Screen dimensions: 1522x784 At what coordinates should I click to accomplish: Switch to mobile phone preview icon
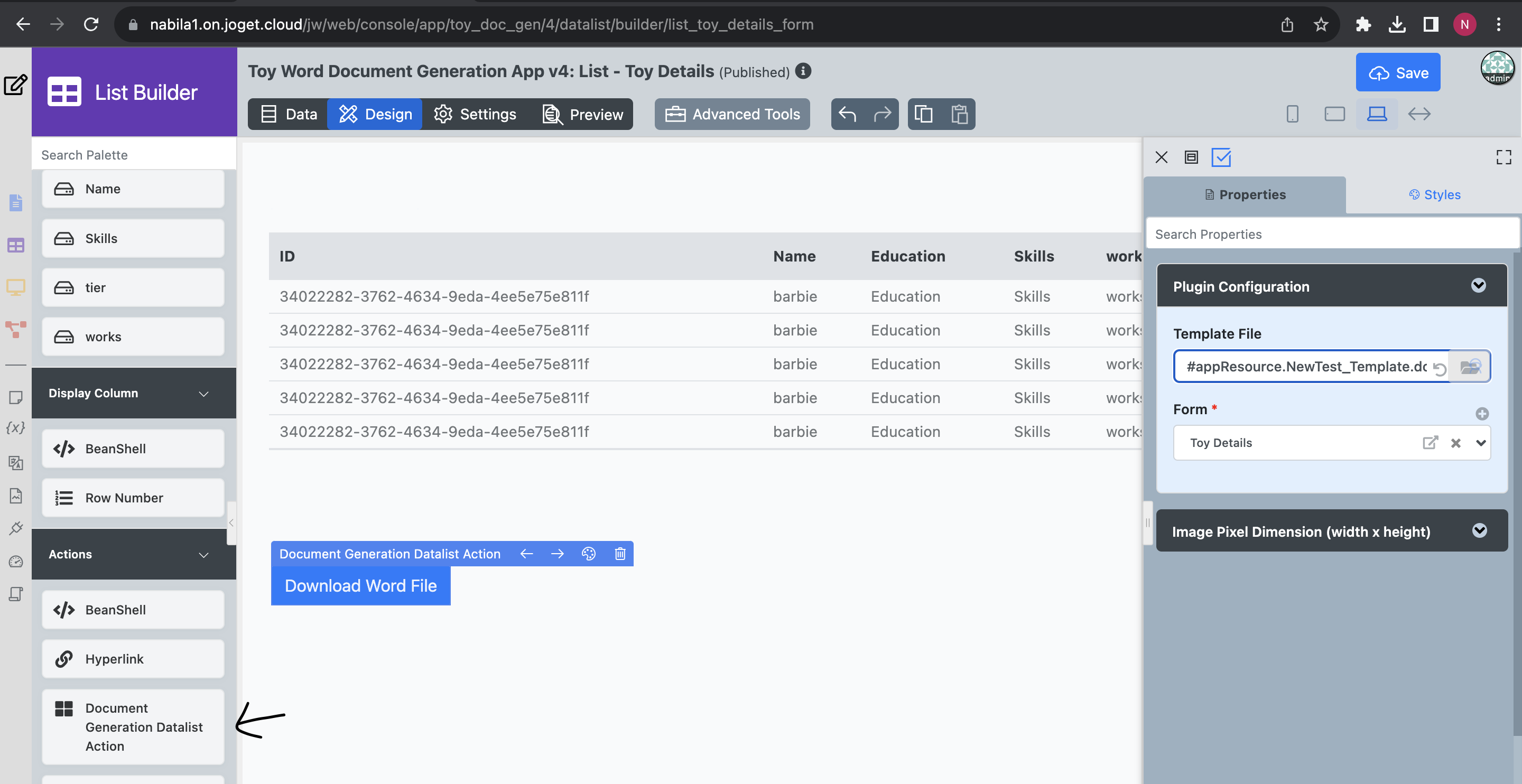tap(1292, 114)
